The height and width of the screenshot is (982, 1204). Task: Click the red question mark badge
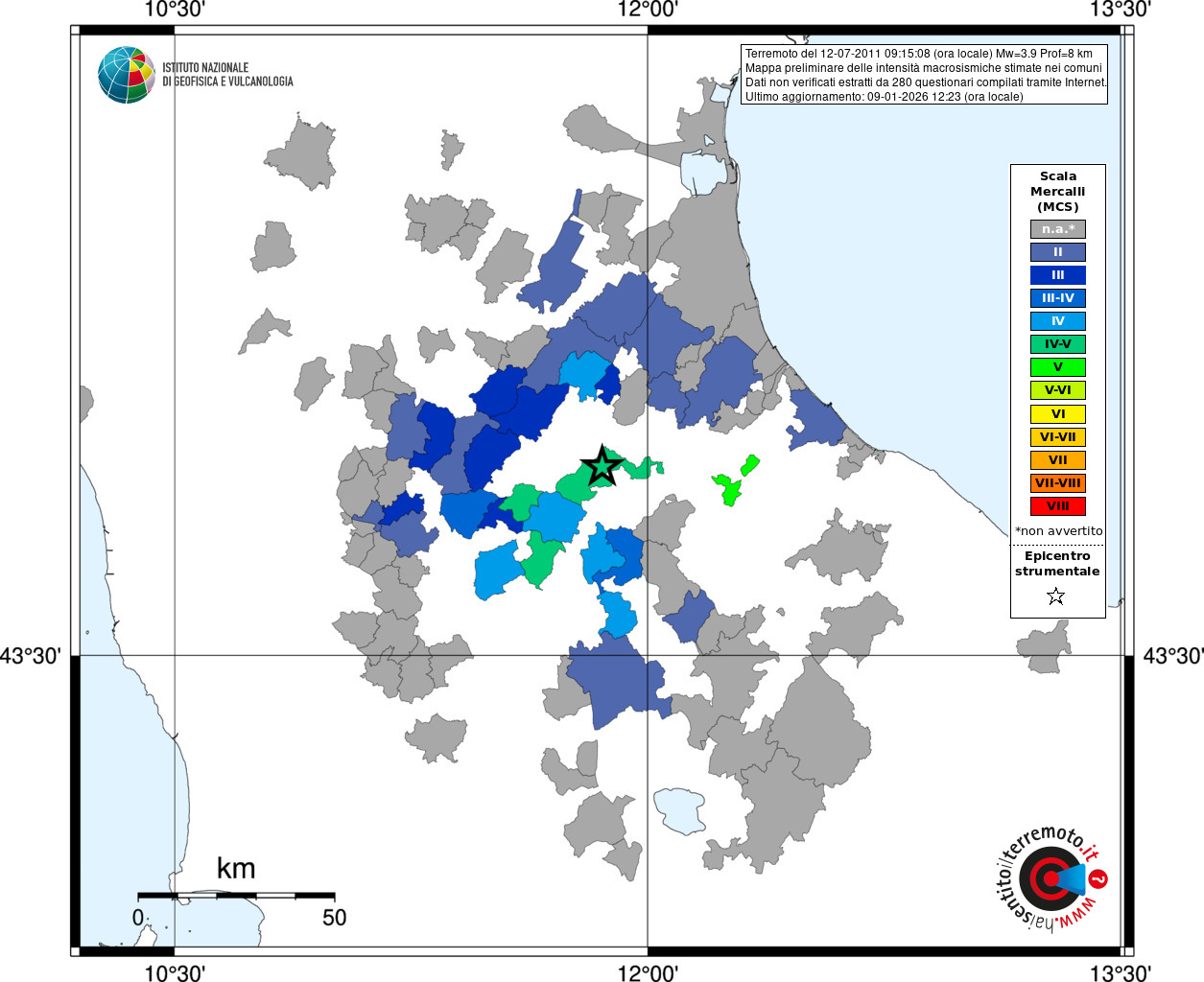point(1098,878)
